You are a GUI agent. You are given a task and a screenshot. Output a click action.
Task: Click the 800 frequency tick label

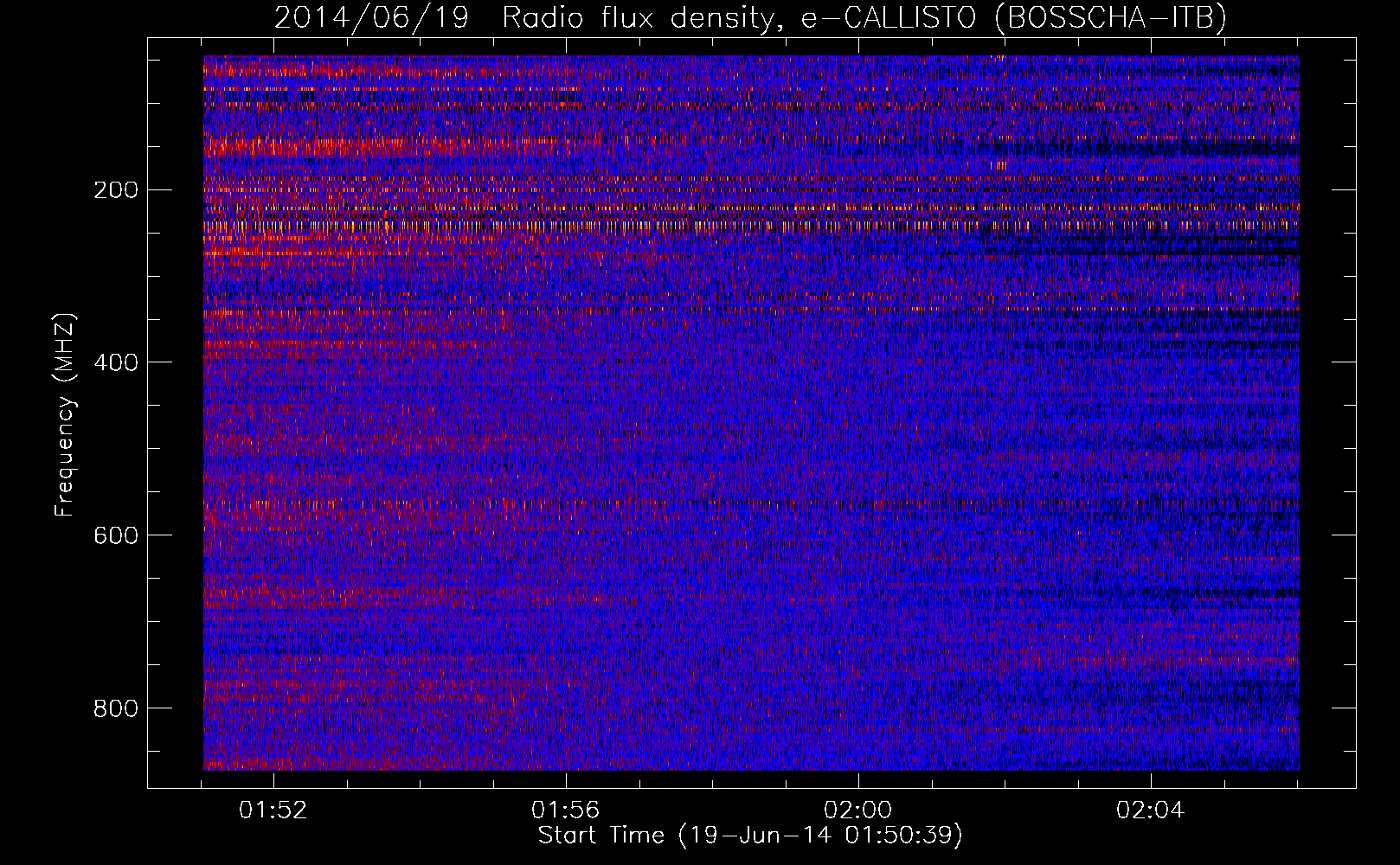115,708
